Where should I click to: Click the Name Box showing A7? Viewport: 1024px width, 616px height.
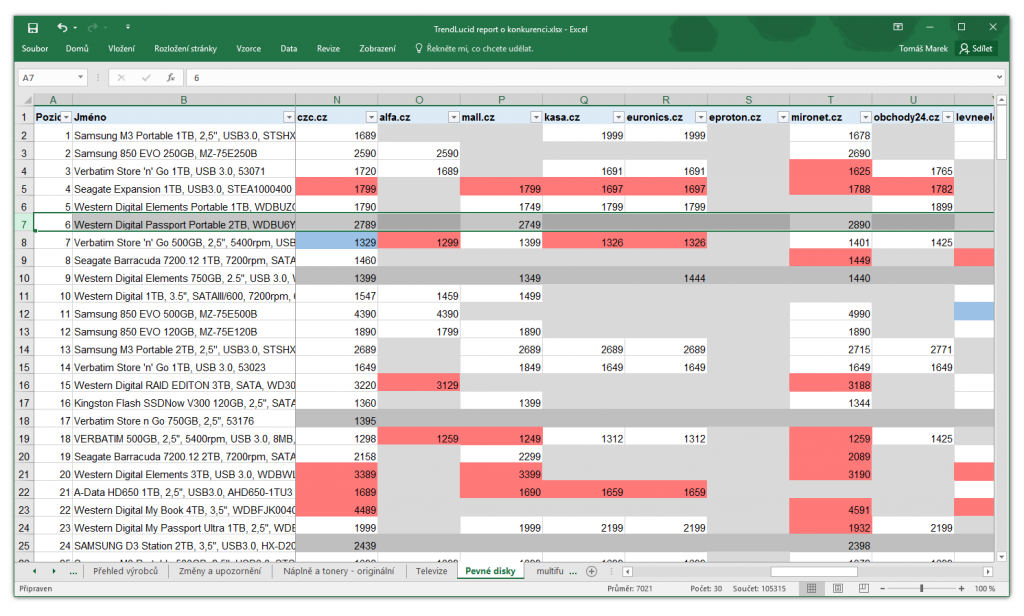coord(47,77)
